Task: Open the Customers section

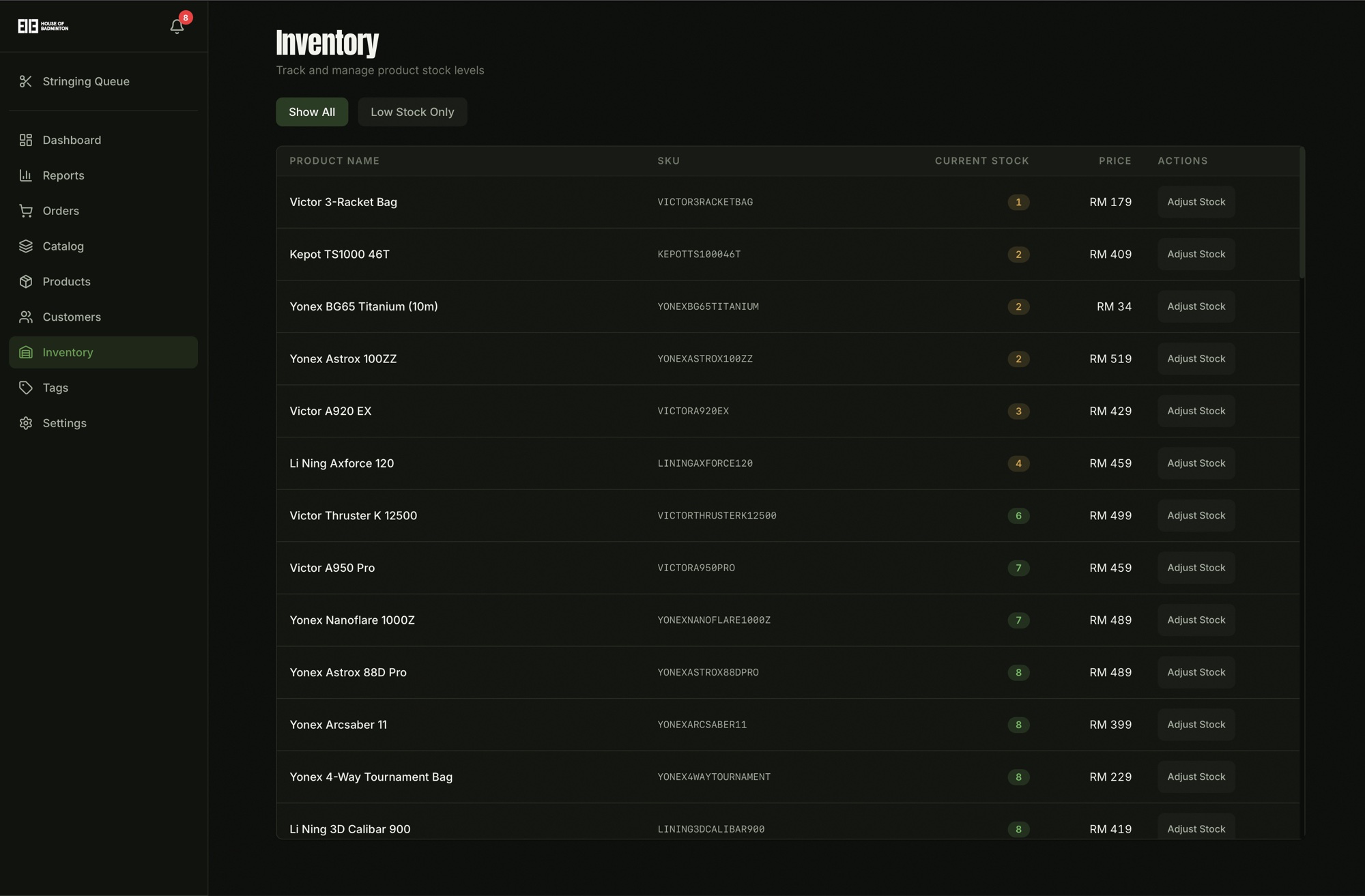Action: pyautogui.click(x=103, y=317)
